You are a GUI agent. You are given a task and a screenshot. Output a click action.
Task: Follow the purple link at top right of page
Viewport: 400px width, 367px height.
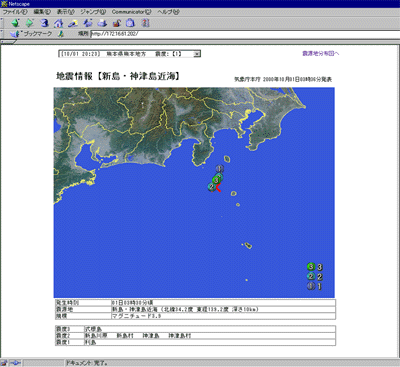pyautogui.click(x=321, y=53)
